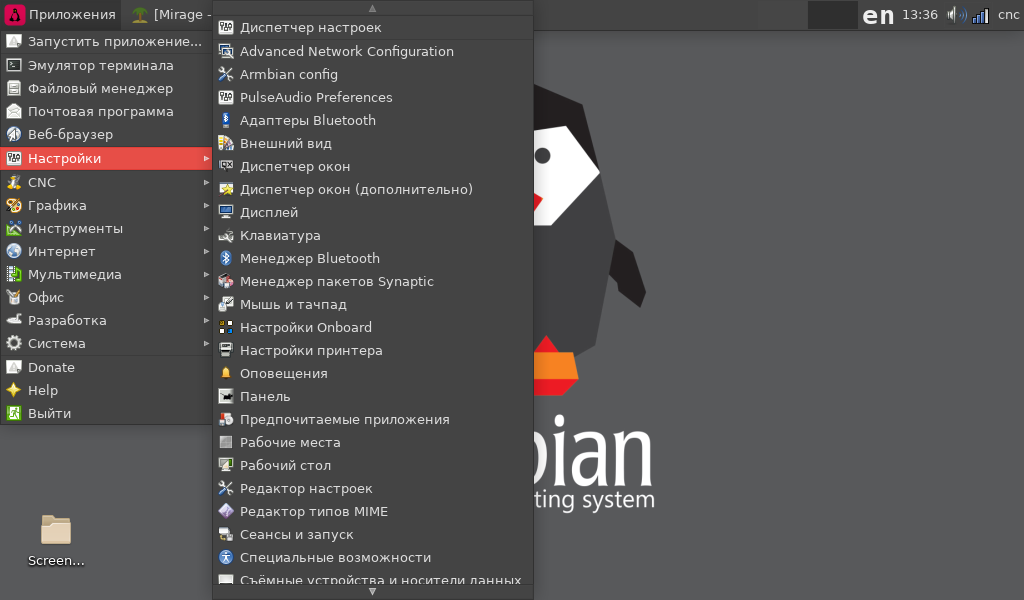Viewport: 1024px width, 600px height.
Task: Expand the Система submenu arrow
Action: click(x=206, y=343)
